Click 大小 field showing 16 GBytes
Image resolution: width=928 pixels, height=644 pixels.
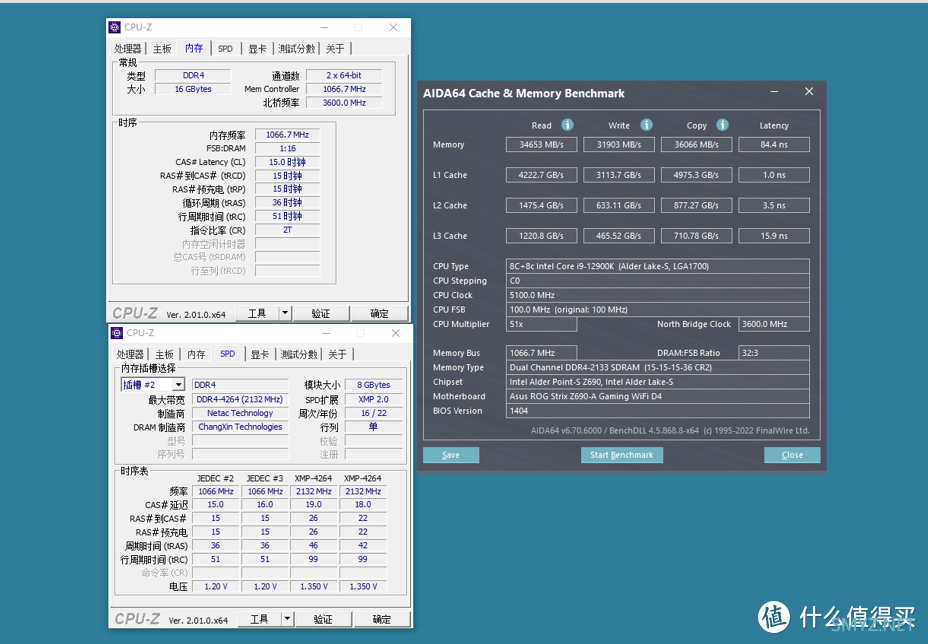(193, 89)
